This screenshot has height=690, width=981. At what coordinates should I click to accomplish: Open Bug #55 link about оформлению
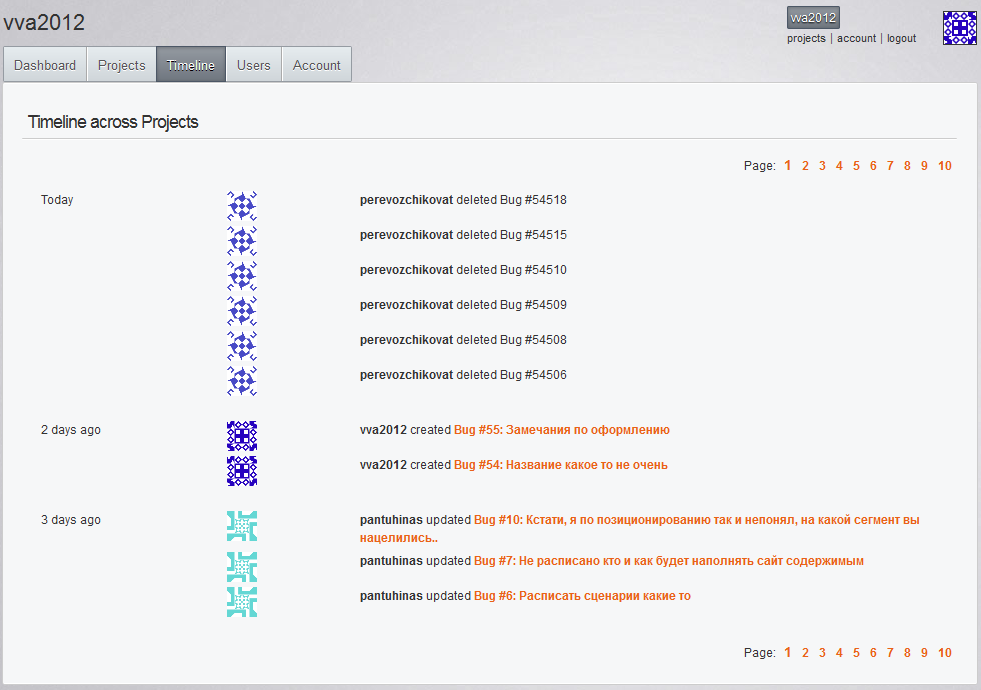pyautogui.click(x=561, y=430)
